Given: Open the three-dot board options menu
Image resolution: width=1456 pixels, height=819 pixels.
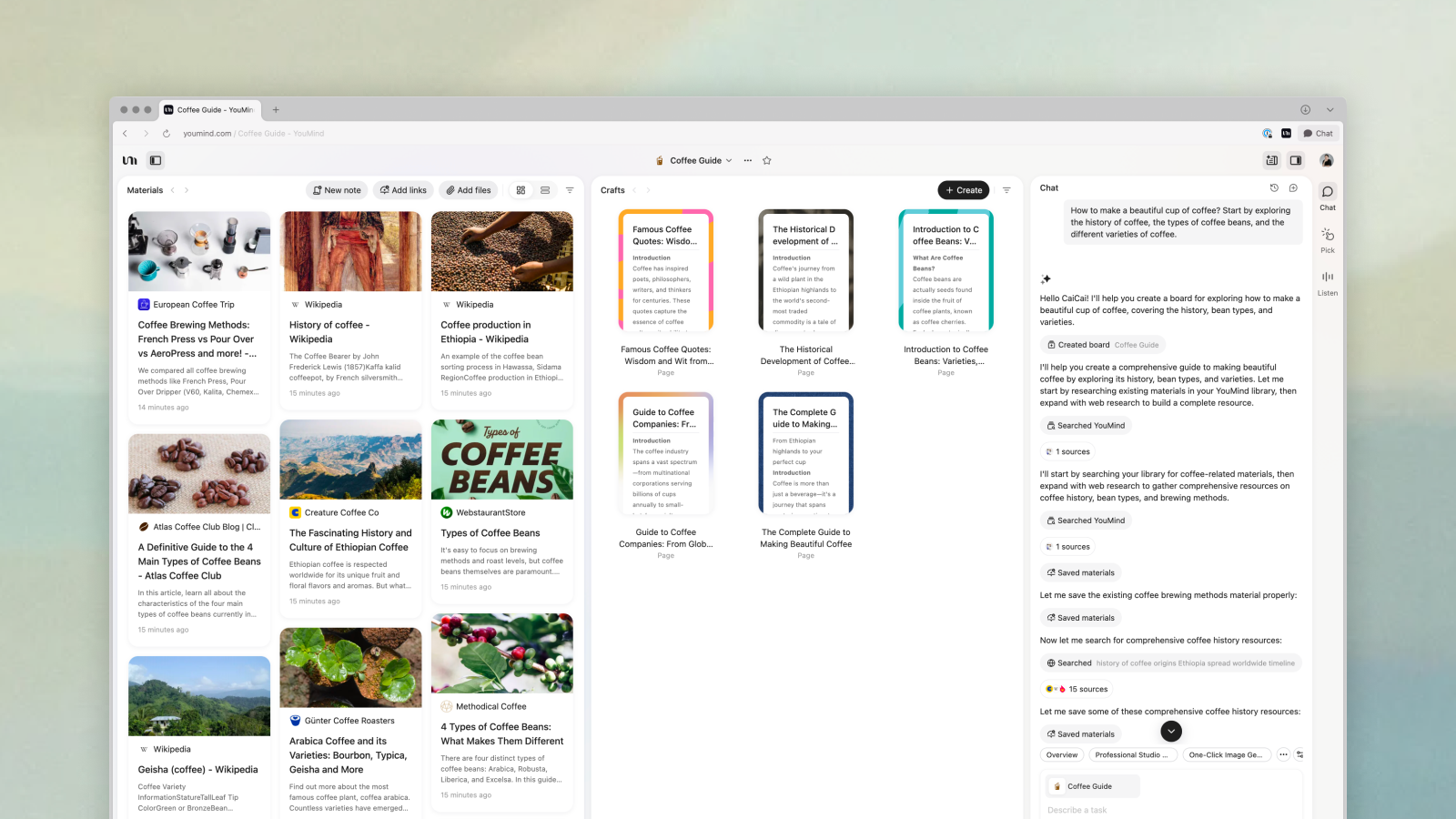Looking at the screenshot, I should click(748, 160).
